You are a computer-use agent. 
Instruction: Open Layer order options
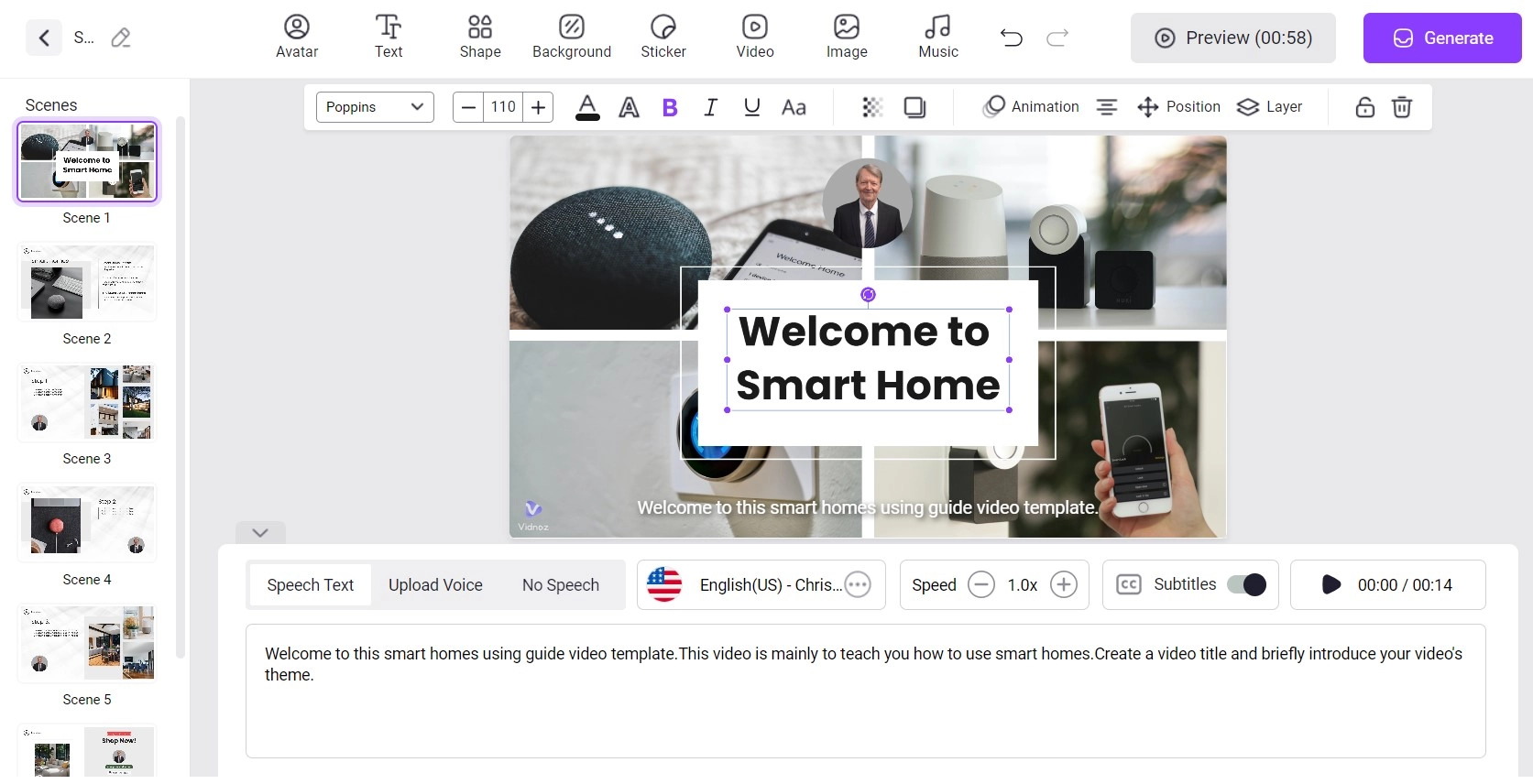[1269, 107]
